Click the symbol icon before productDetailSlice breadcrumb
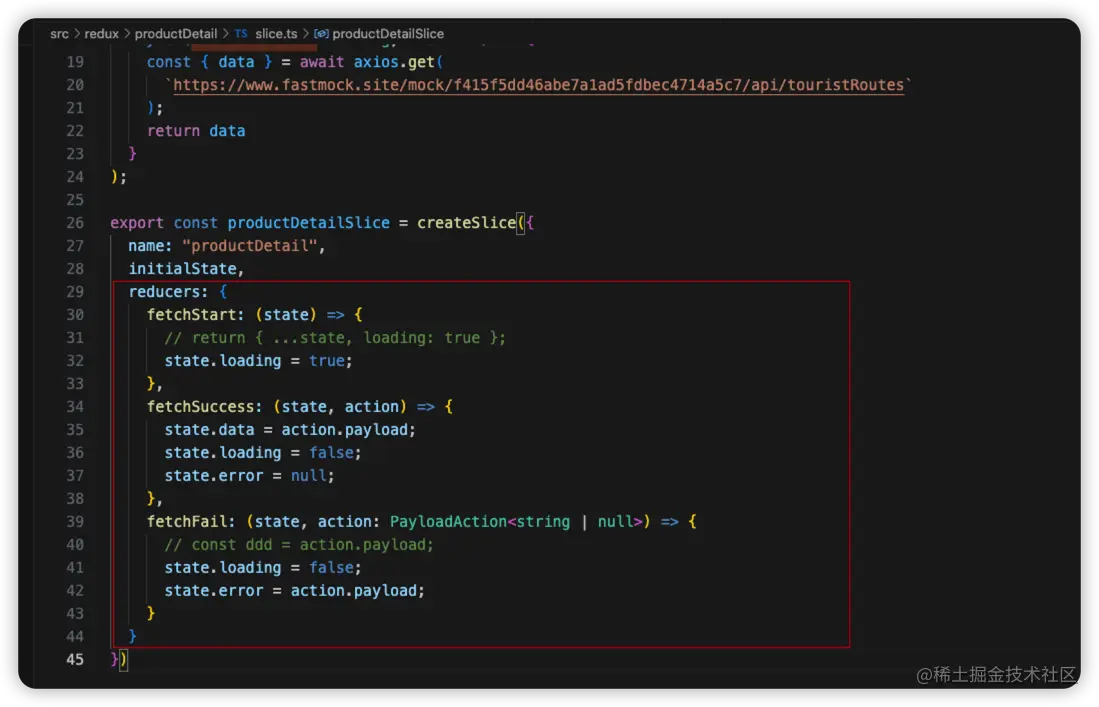Viewport: 1099px width, 707px height. (321, 34)
